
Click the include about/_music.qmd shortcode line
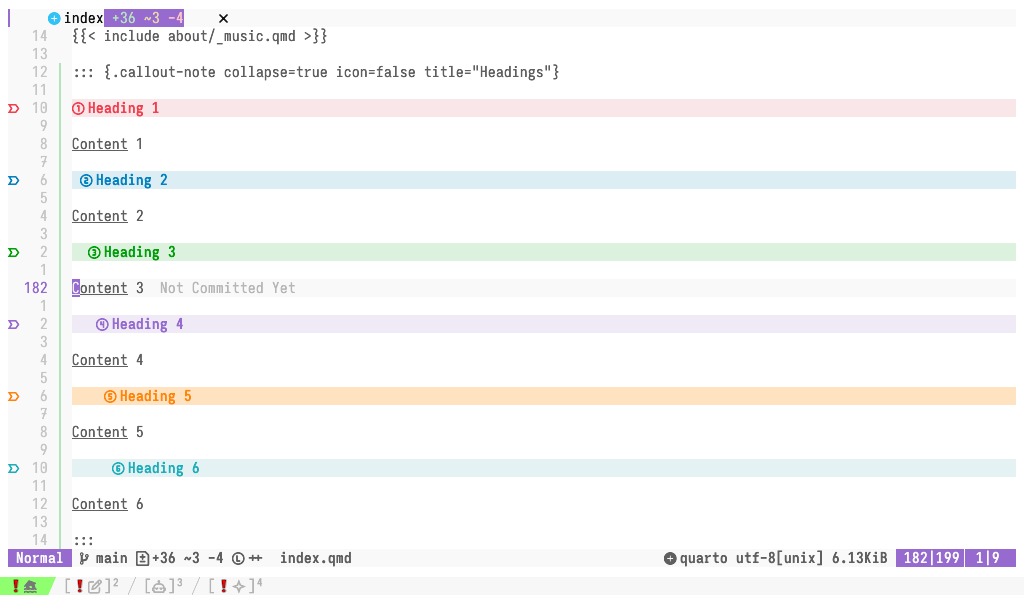click(x=200, y=37)
